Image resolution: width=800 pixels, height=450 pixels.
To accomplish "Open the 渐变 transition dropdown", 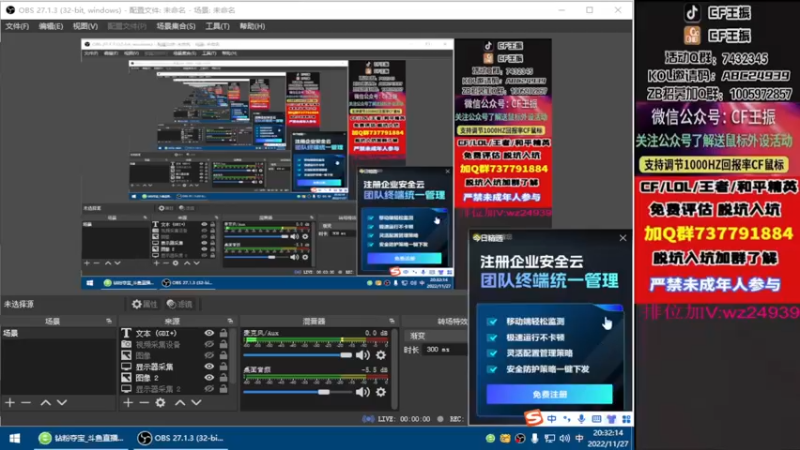I will (x=436, y=336).
